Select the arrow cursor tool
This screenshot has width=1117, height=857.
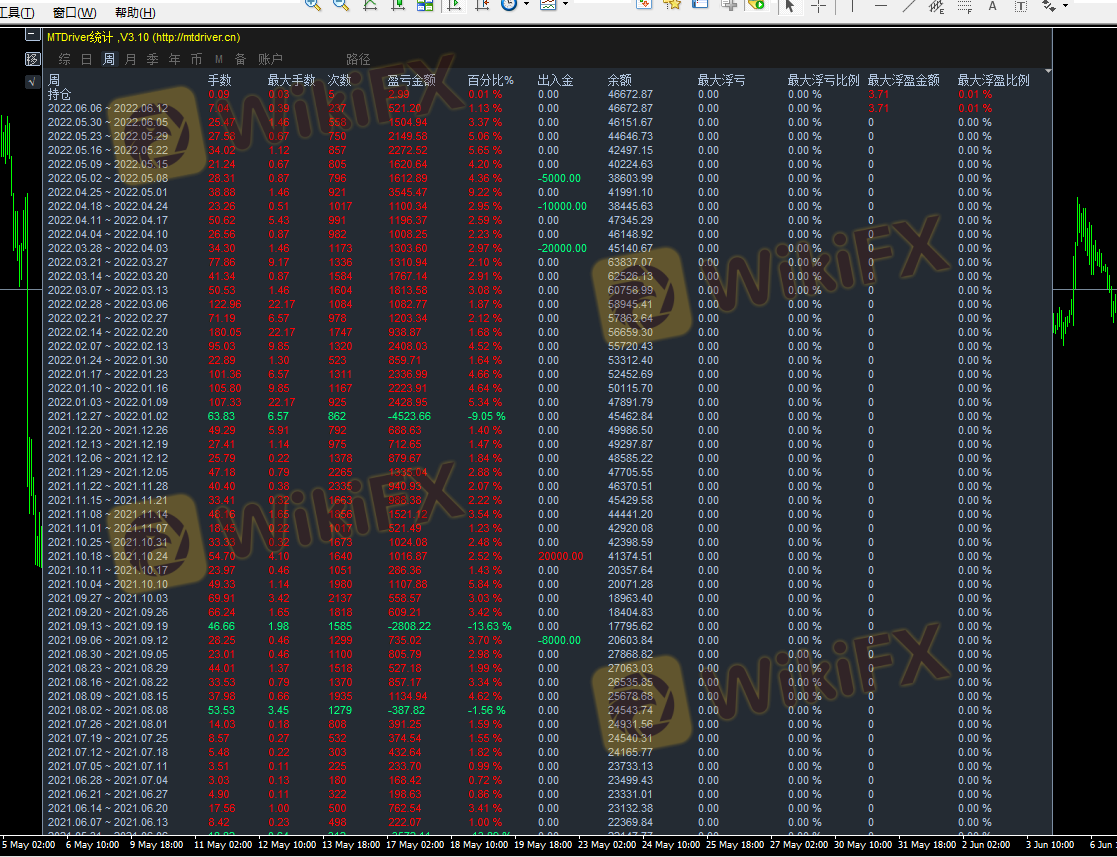tap(789, 5)
